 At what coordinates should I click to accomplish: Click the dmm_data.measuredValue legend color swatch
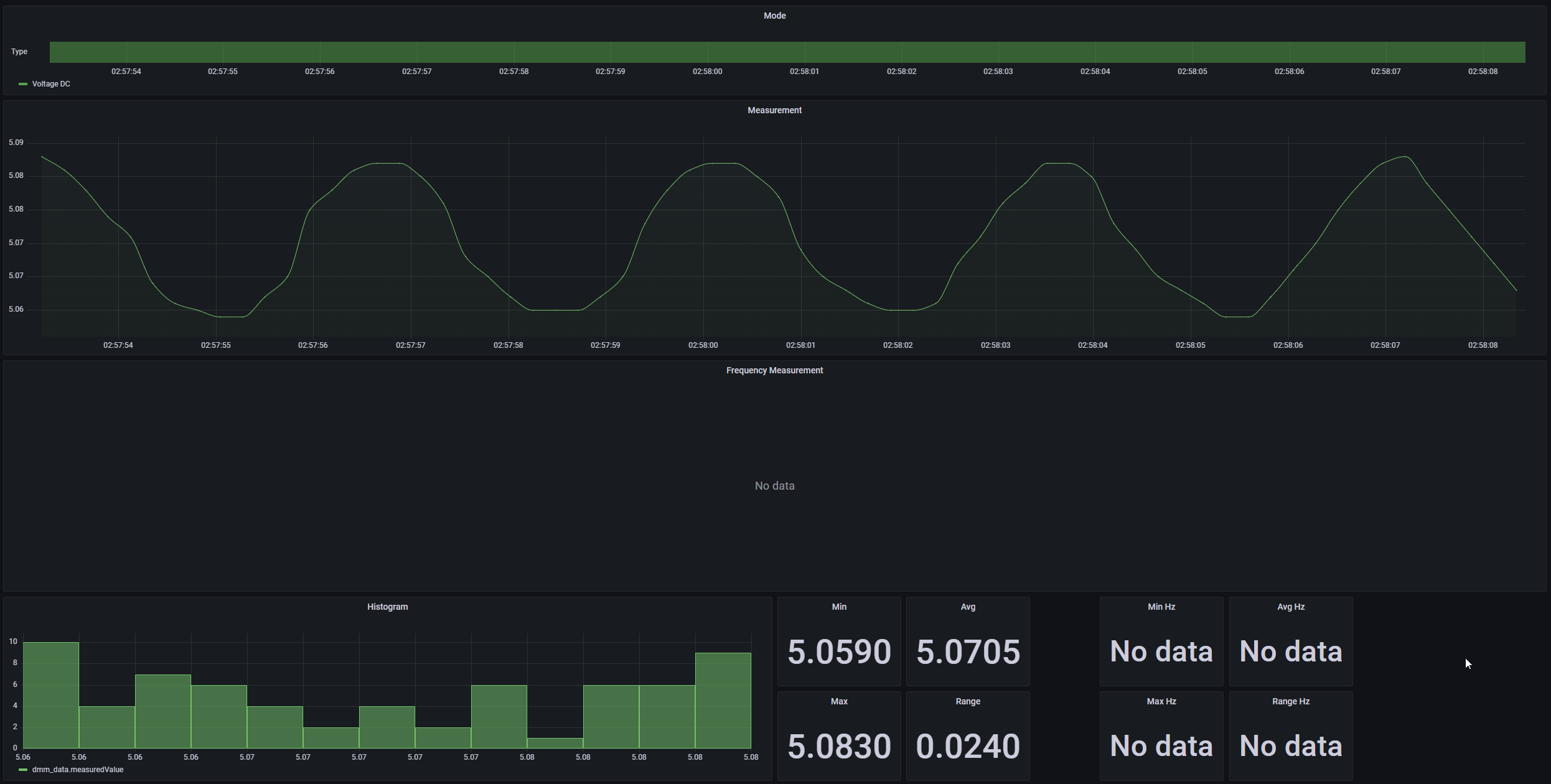(23, 770)
